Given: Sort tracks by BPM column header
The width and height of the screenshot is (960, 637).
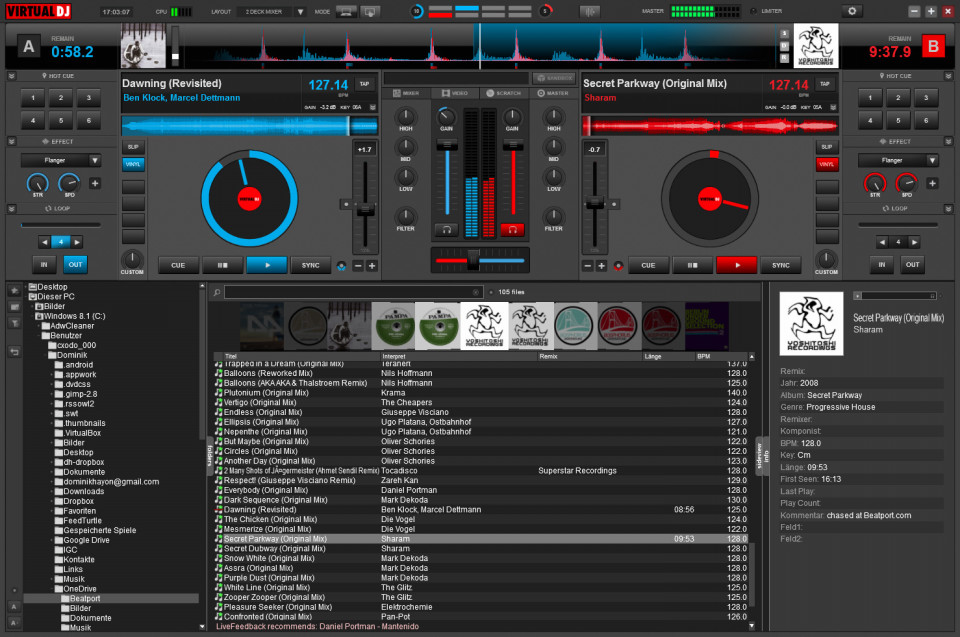Looking at the screenshot, I should pos(721,356).
